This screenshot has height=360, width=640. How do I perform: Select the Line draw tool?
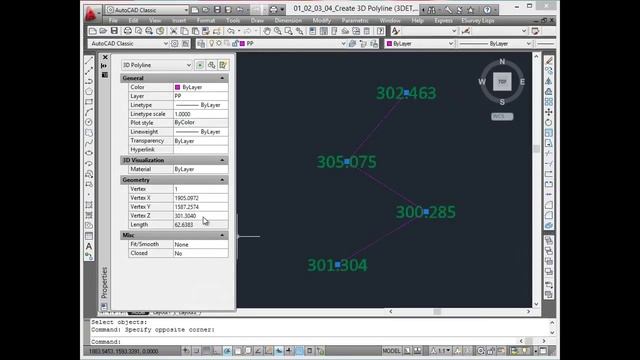(x=89, y=61)
